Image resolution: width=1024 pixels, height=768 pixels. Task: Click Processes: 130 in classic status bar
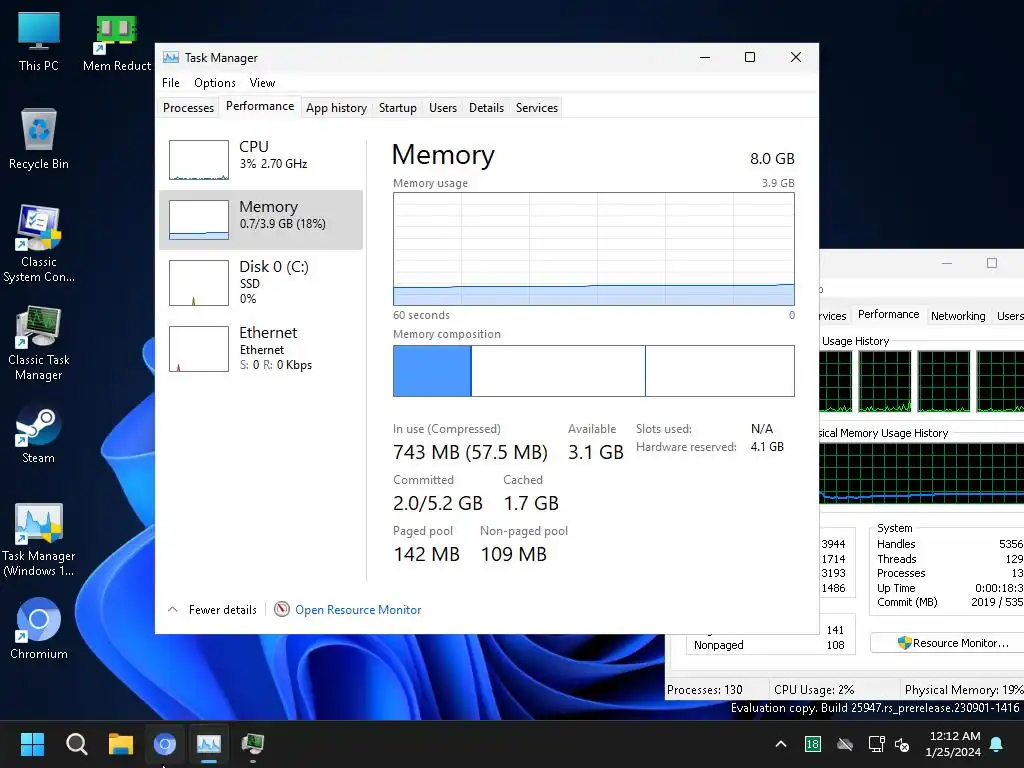coord(705,690)
